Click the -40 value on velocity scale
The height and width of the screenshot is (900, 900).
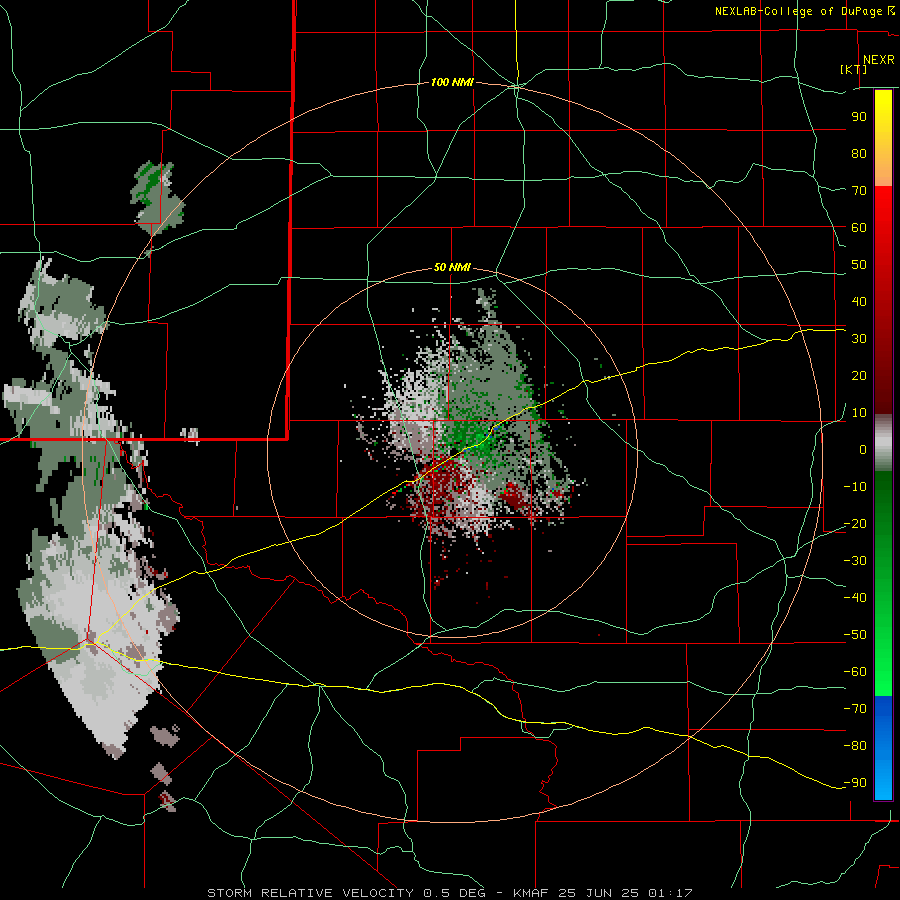[855, 598]
